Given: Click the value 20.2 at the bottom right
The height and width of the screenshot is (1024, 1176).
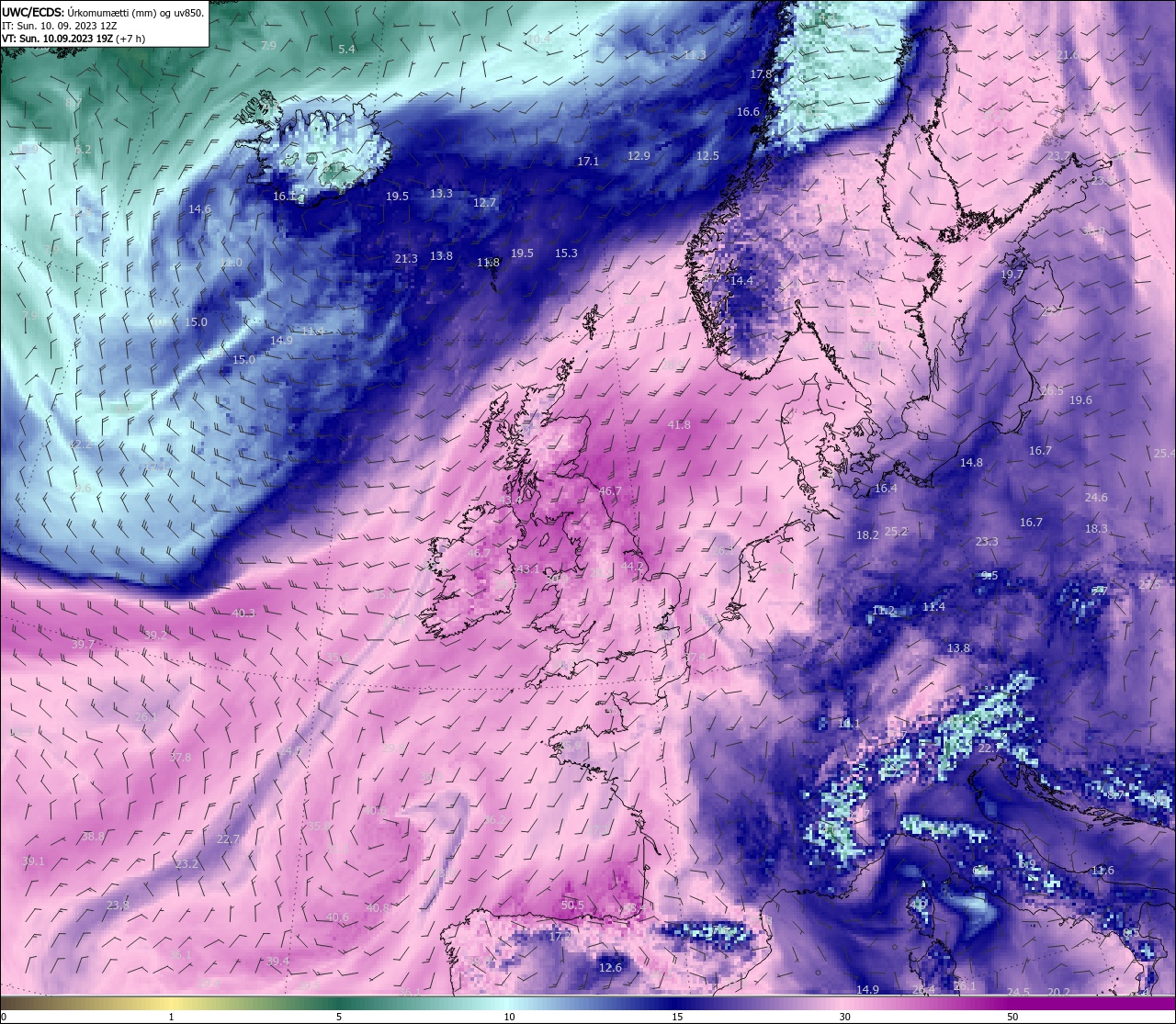Looking at the screenshot, I should (x=1058, y=992).
